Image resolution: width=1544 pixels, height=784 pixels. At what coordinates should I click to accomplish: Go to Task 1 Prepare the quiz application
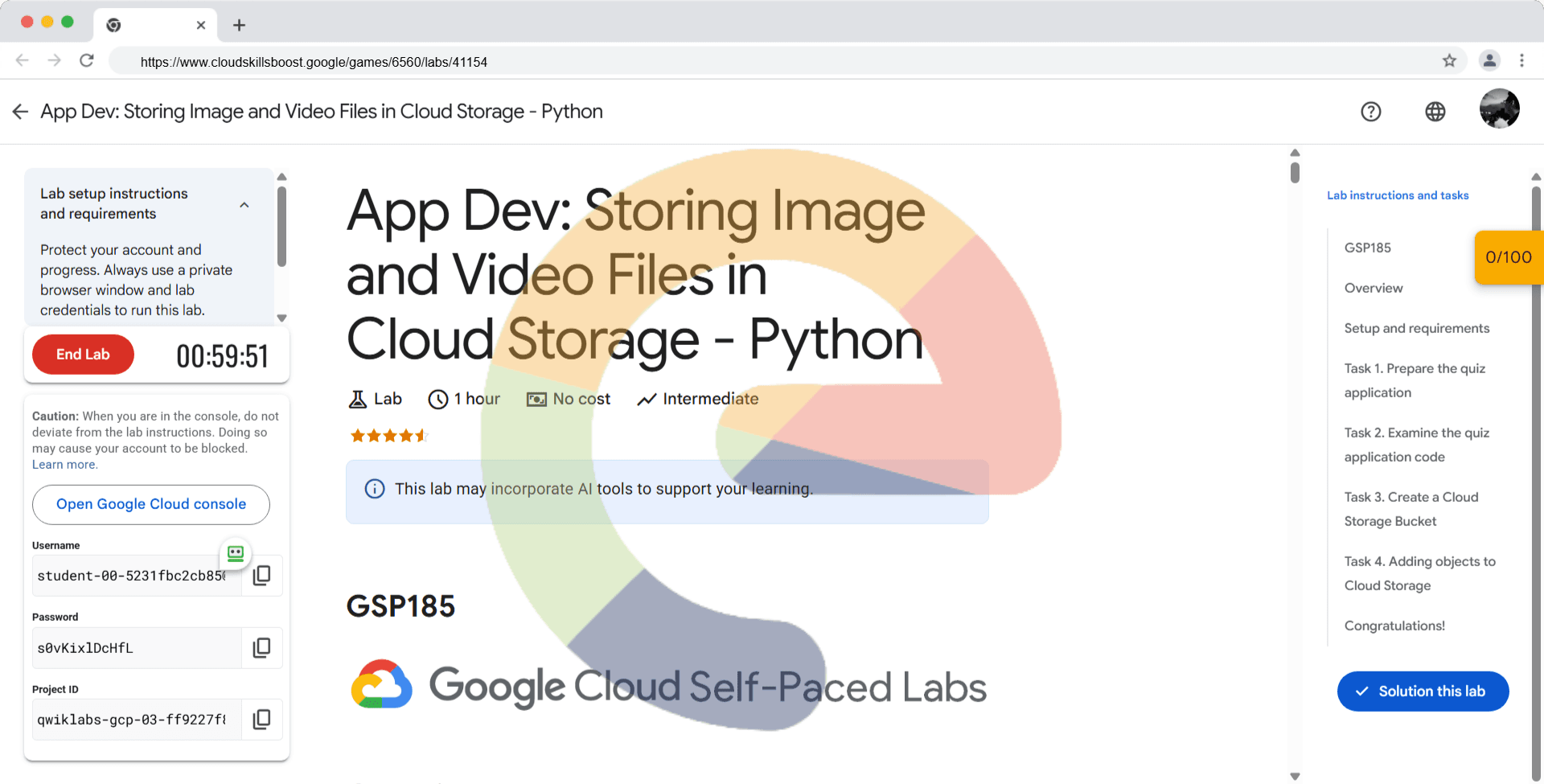(x=1415, y=380)
